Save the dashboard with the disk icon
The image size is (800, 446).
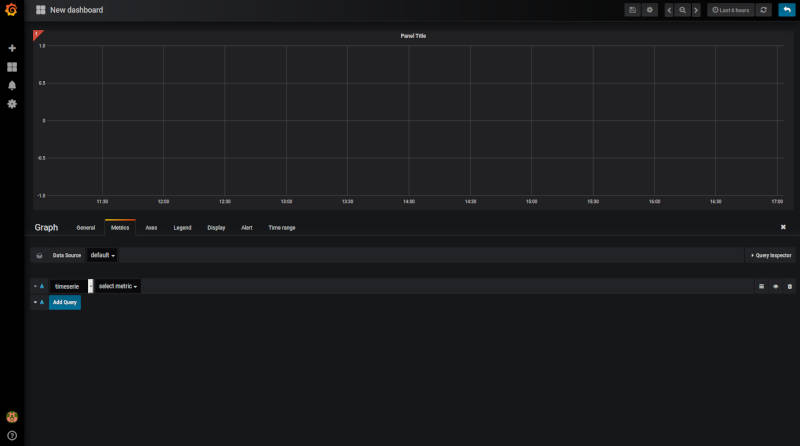pyautogui.click(x=632, y=10)
